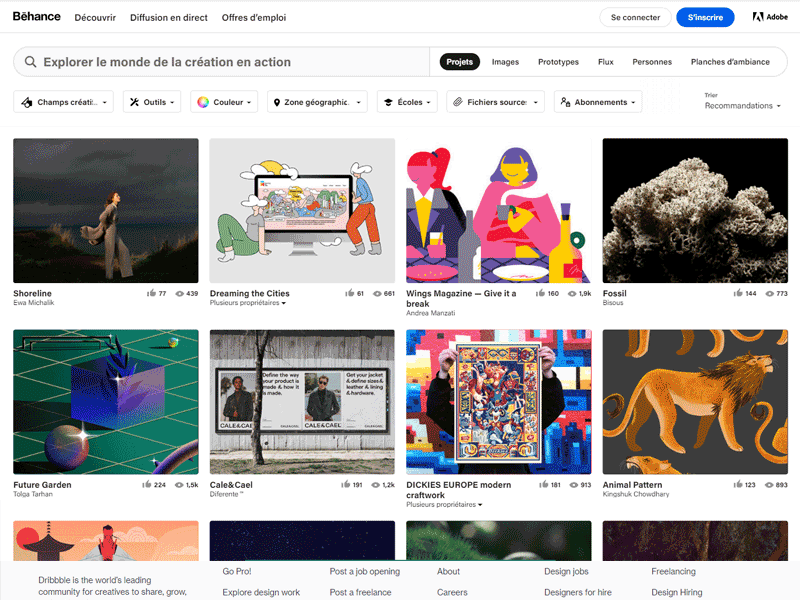
Task: Switch to the Images search tab
Action: point(505,61)
